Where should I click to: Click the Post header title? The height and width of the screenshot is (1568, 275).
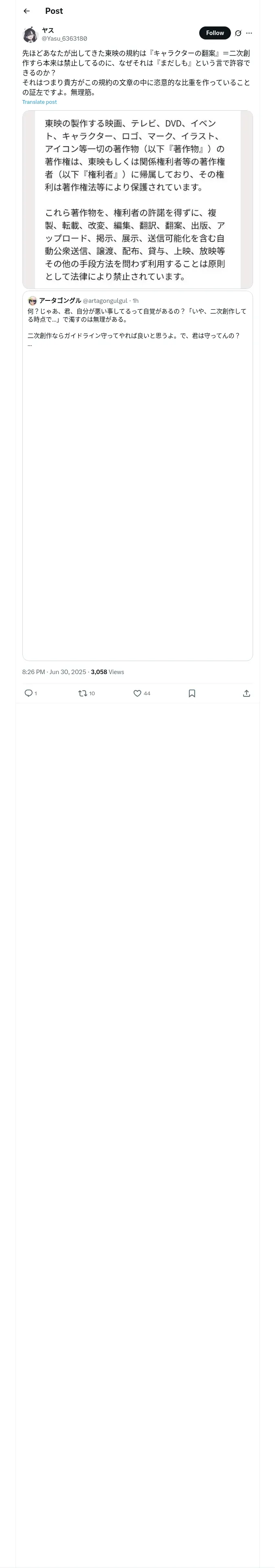[54, 11]
